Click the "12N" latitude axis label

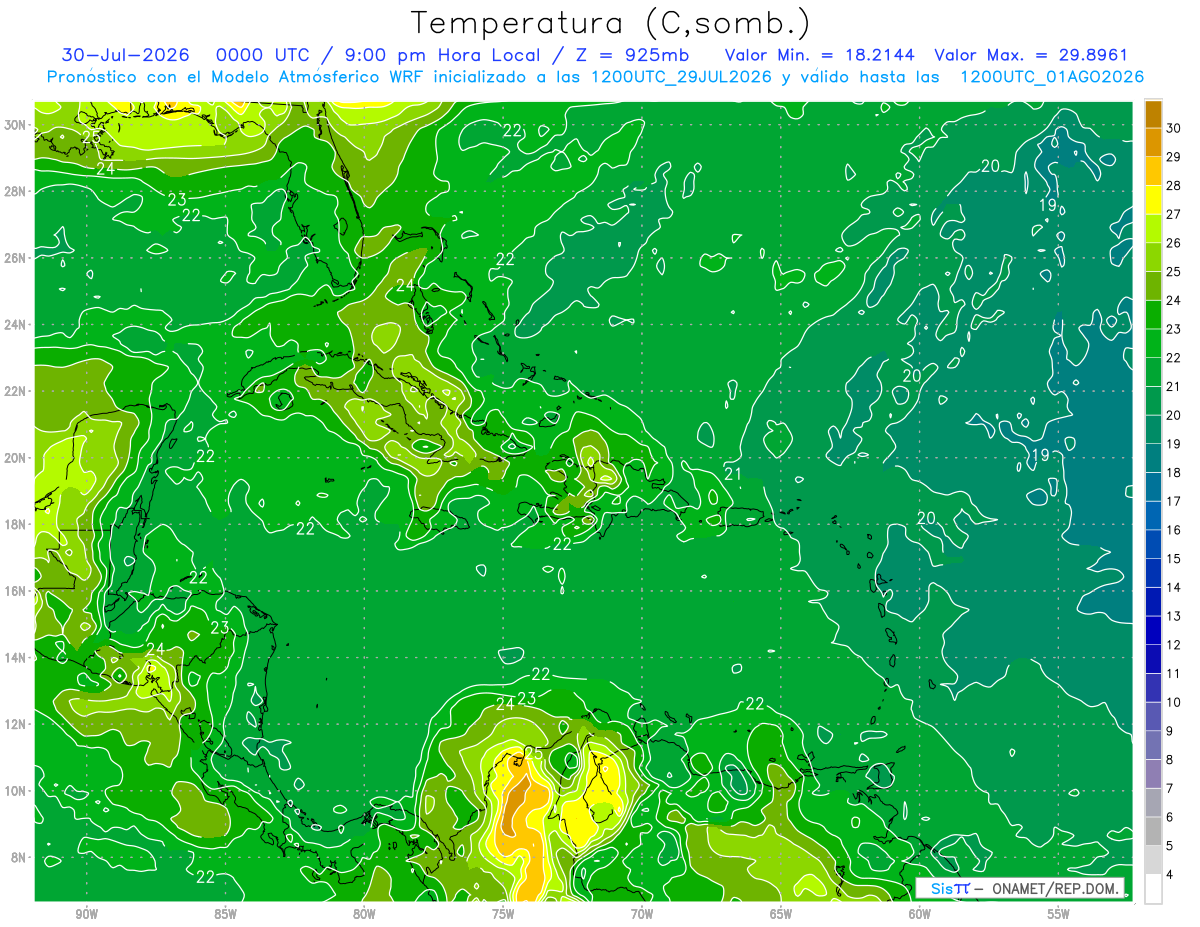point(17,724)
